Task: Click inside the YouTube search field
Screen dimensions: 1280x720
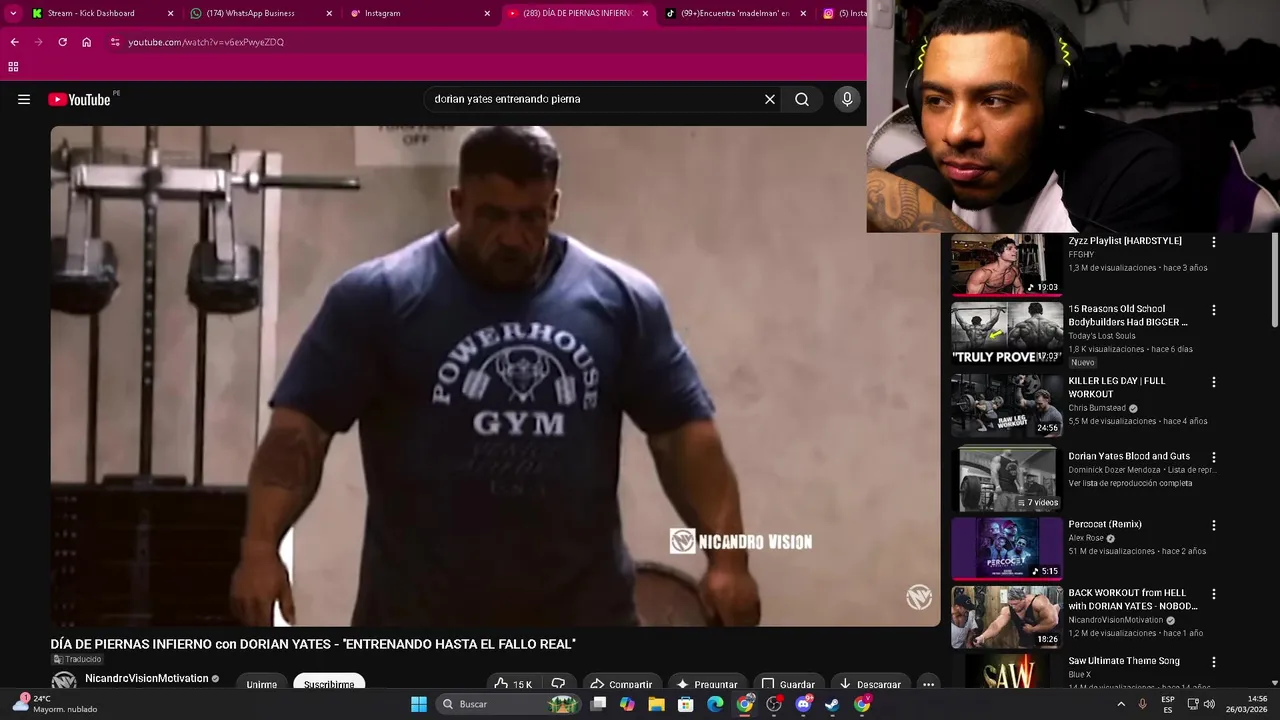Action: 595,99
